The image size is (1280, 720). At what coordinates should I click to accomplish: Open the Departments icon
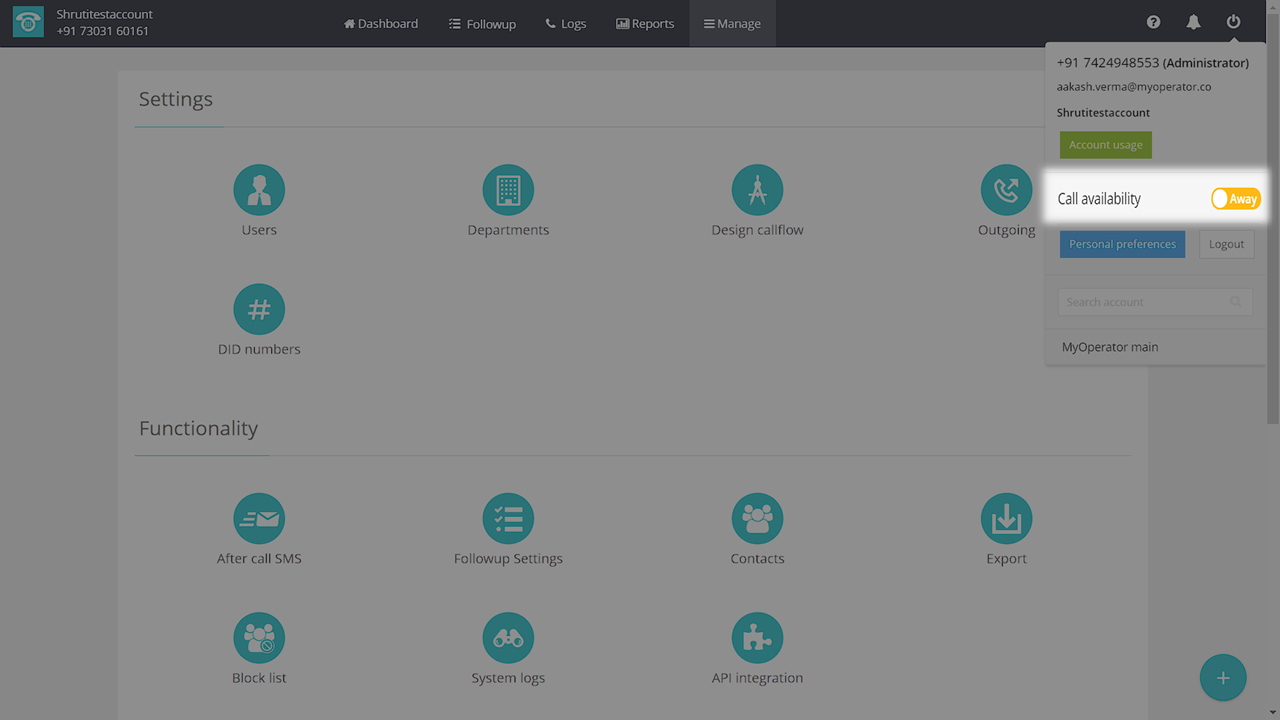click(x=508, y=190)
